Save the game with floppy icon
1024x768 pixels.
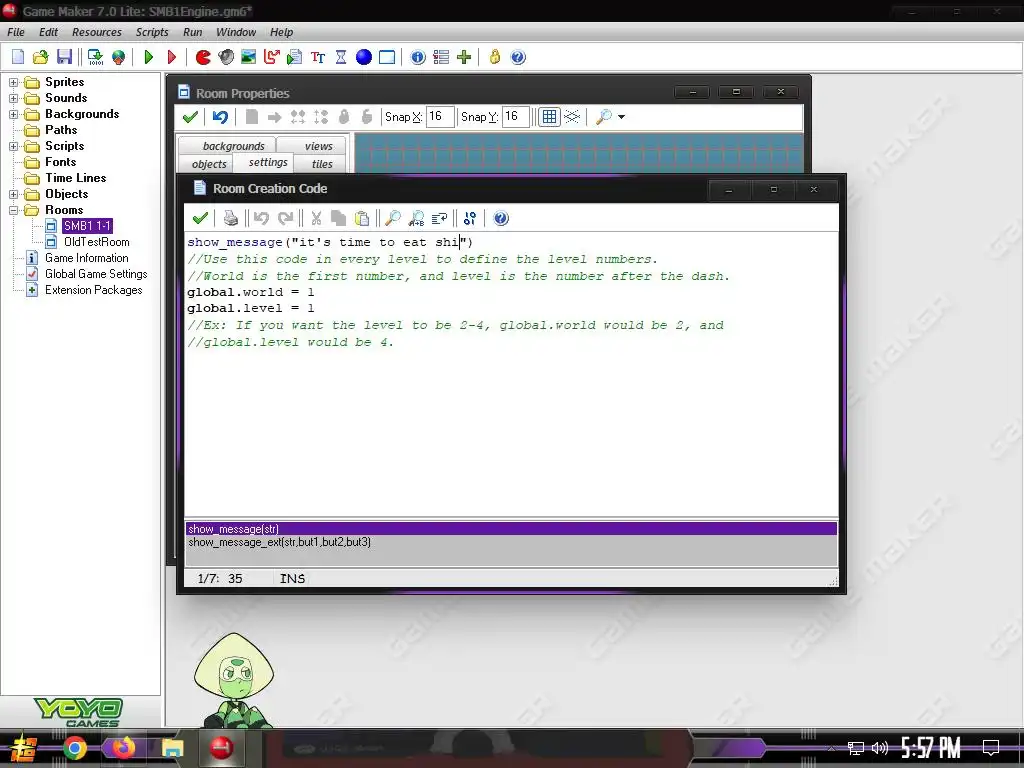64,57
